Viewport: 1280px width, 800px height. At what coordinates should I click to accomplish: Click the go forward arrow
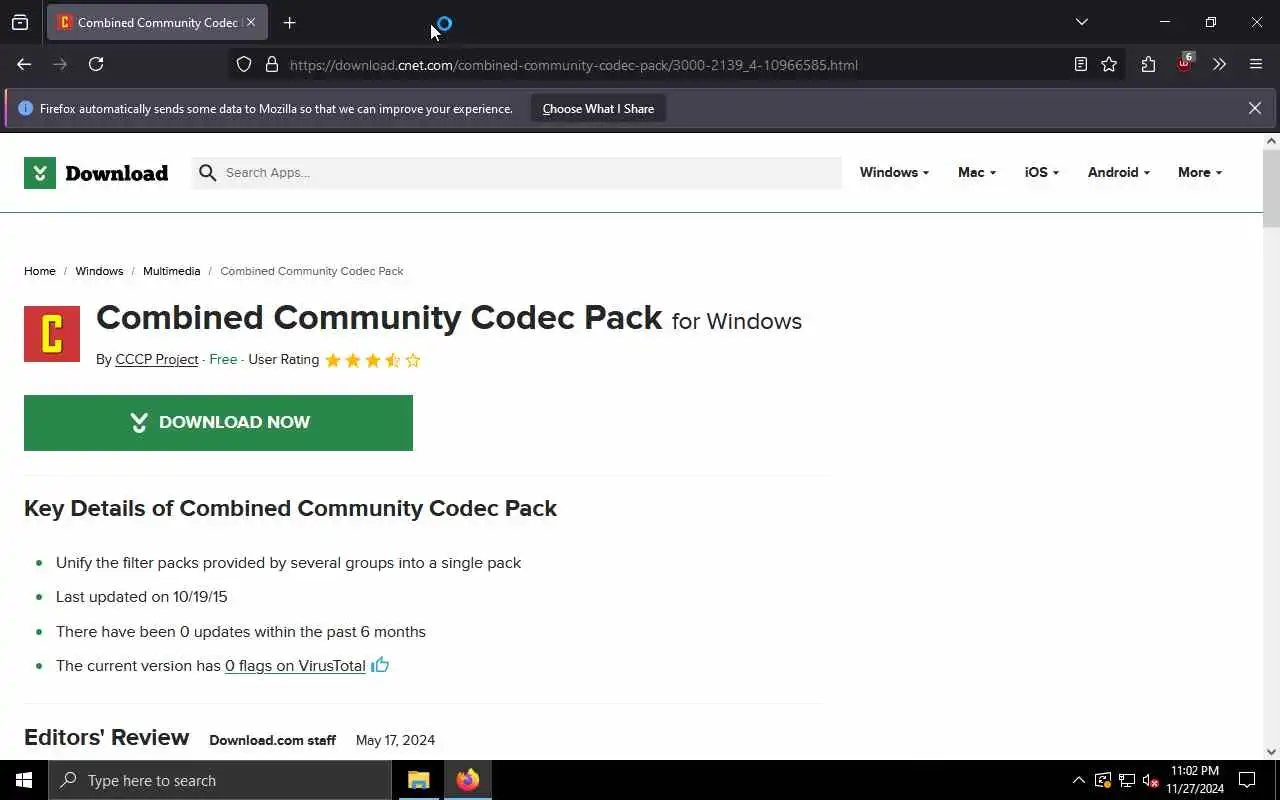[x=60, y=64]
